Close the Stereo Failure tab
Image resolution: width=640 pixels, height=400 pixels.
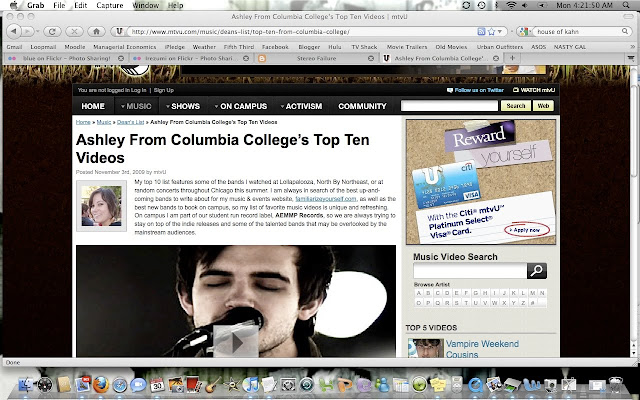click(x=371, y=58)
